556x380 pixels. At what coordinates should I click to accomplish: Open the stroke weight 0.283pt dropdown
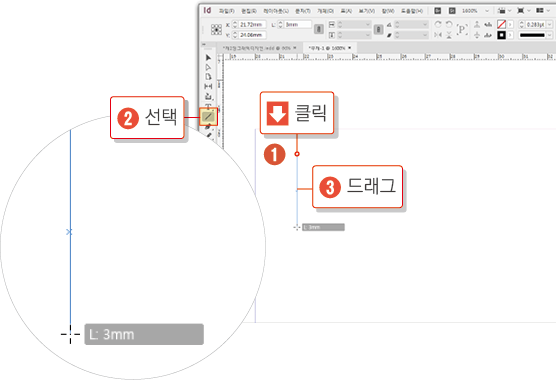(x=550, y=24)
